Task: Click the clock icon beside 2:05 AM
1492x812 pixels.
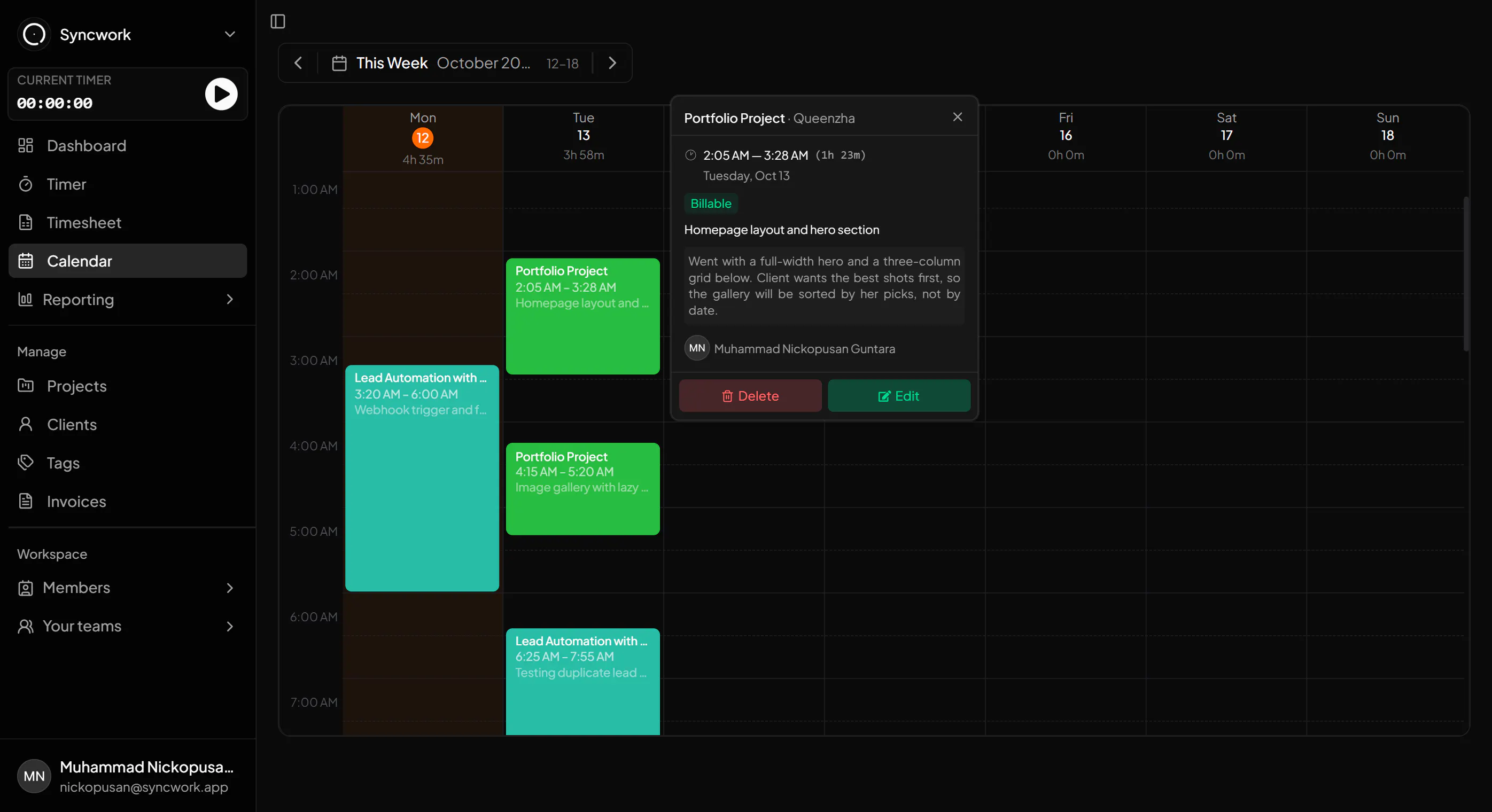Action: tap(690, 154)
